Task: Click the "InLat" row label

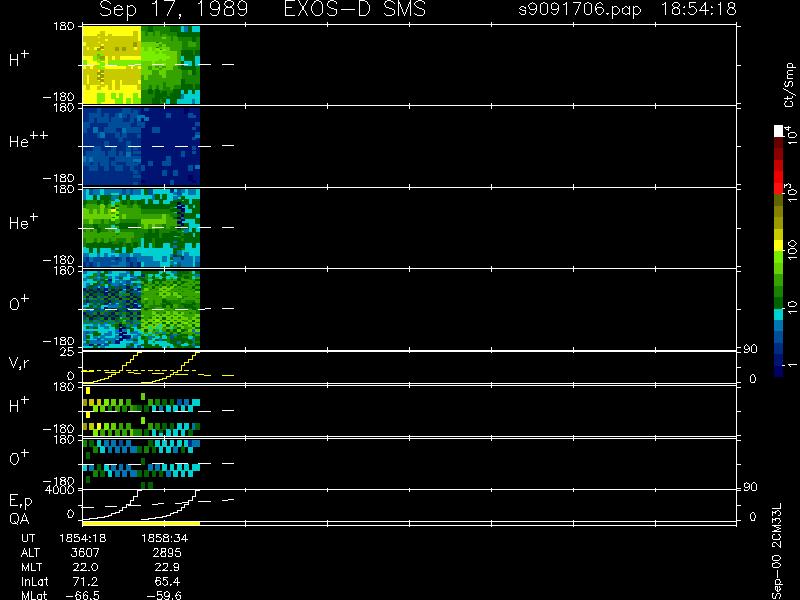Action: [34, 581]
